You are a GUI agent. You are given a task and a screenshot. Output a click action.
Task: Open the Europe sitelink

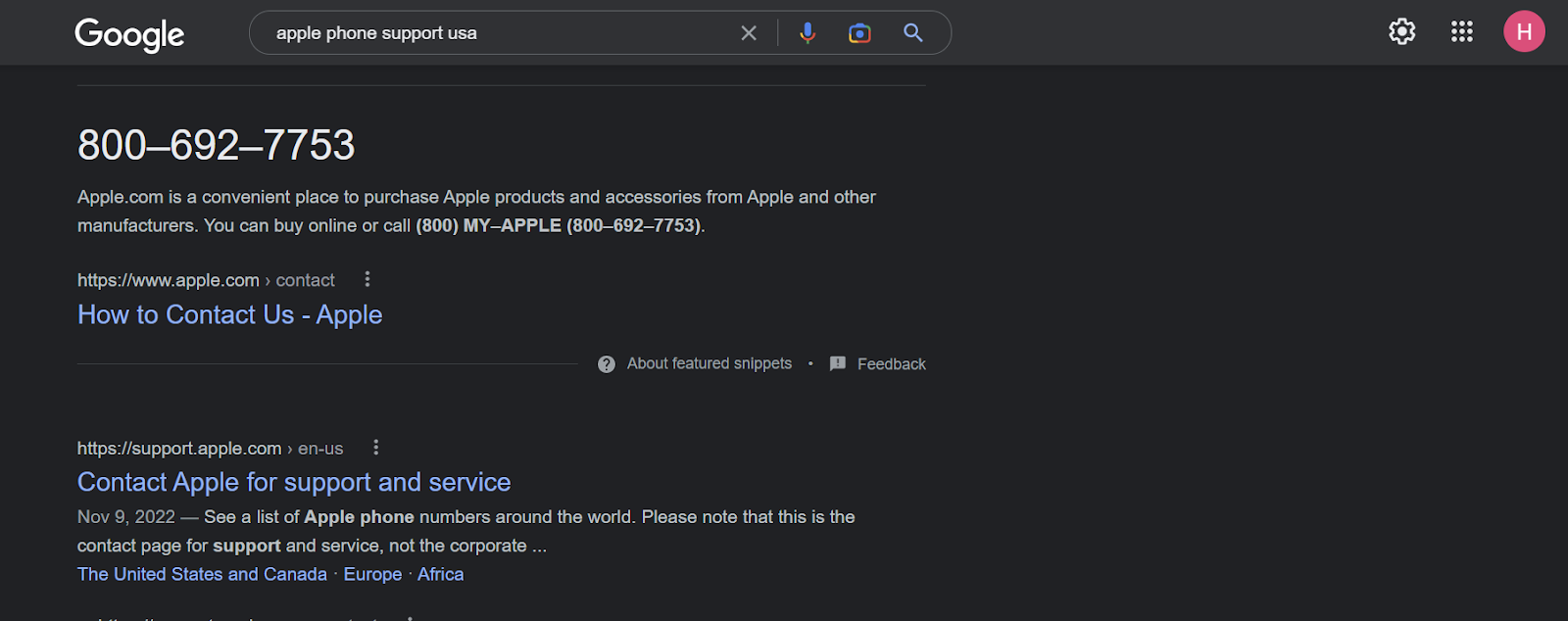372,575
